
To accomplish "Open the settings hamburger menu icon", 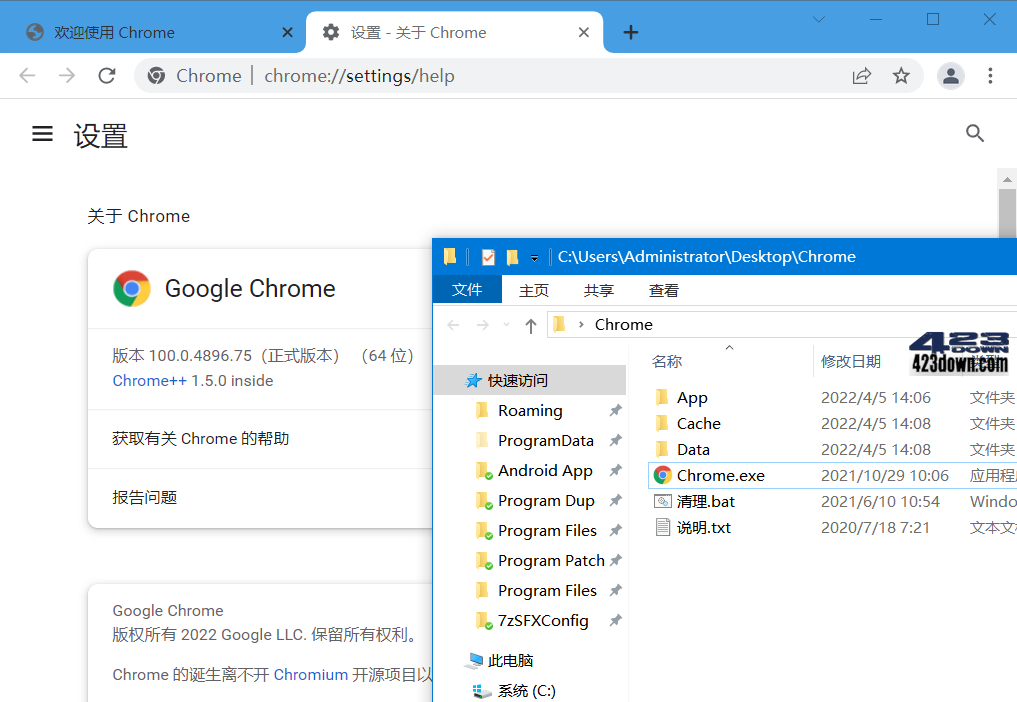I will (42, 134).
